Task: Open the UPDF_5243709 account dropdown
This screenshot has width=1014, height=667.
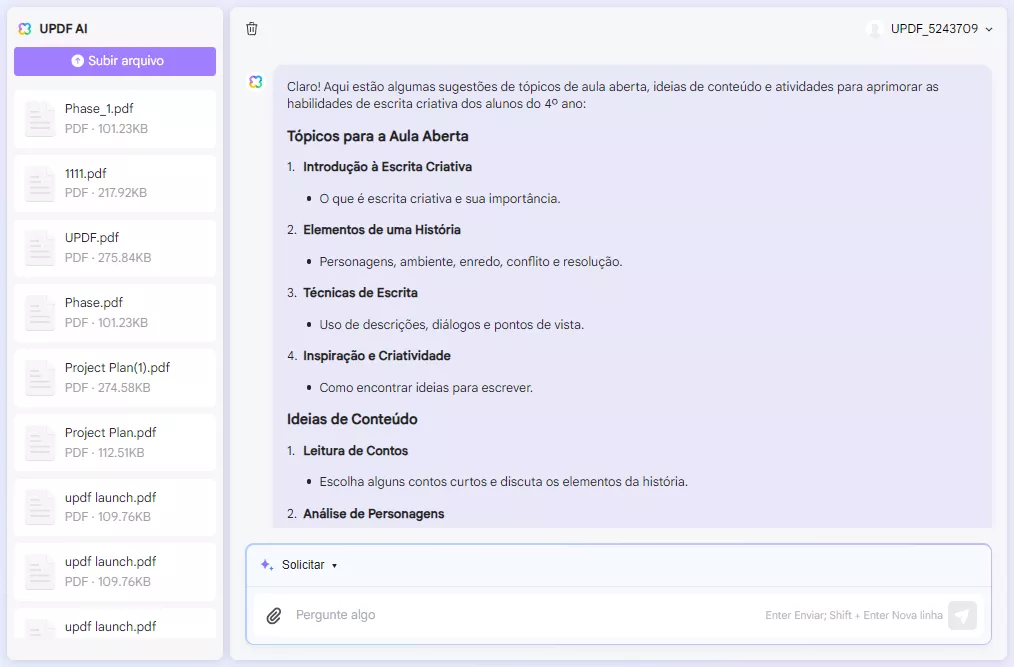Action: (932, 29)
